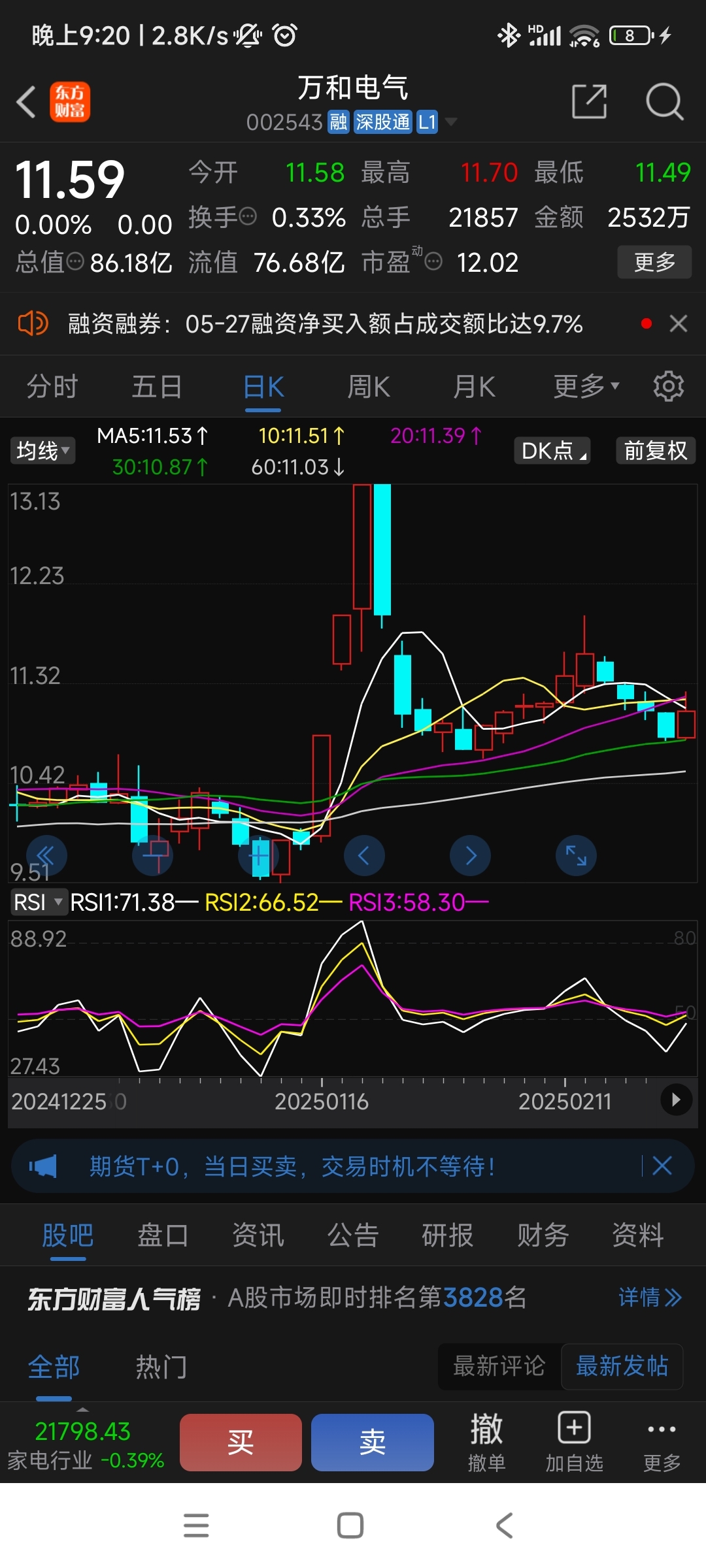Move chart cursor right one candle
The height and width of the screenshot is (1568, 706).
tap(471, 856)
